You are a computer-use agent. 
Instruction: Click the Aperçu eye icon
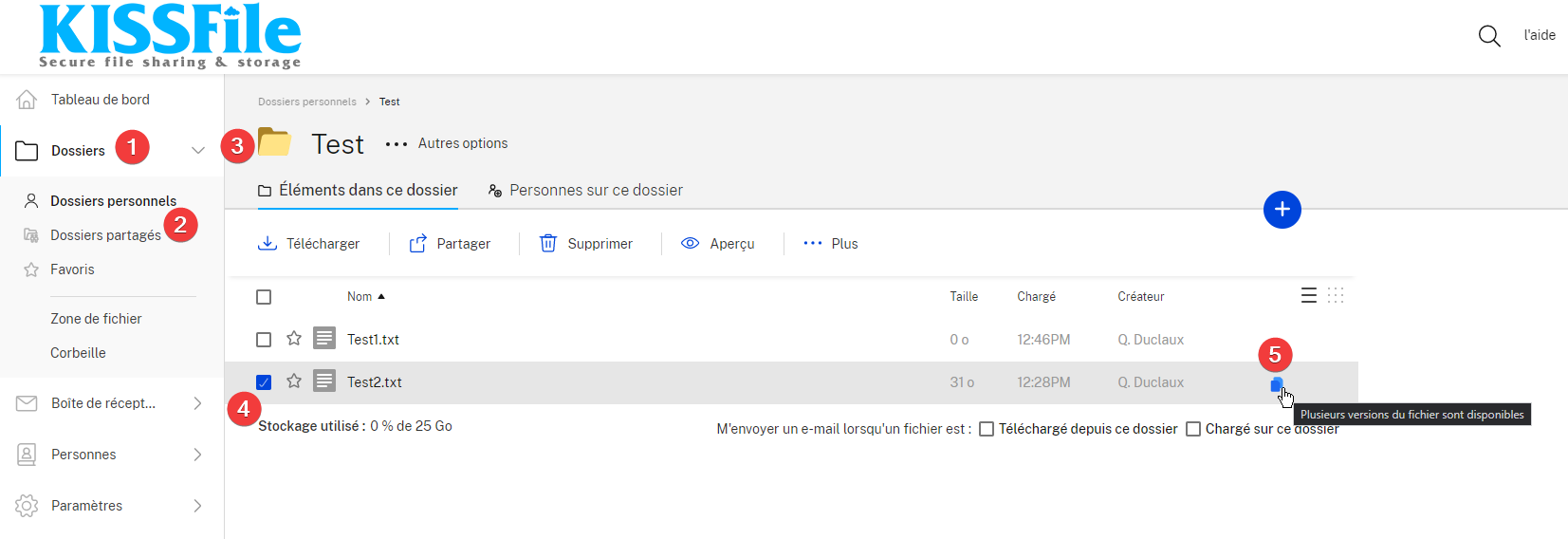pyautogui.click(x=690, y=244)
